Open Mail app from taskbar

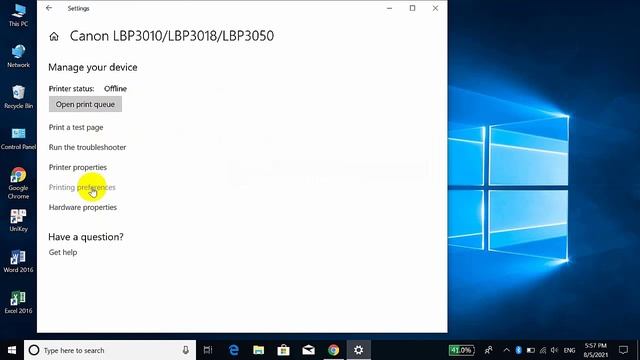[309, 350]
